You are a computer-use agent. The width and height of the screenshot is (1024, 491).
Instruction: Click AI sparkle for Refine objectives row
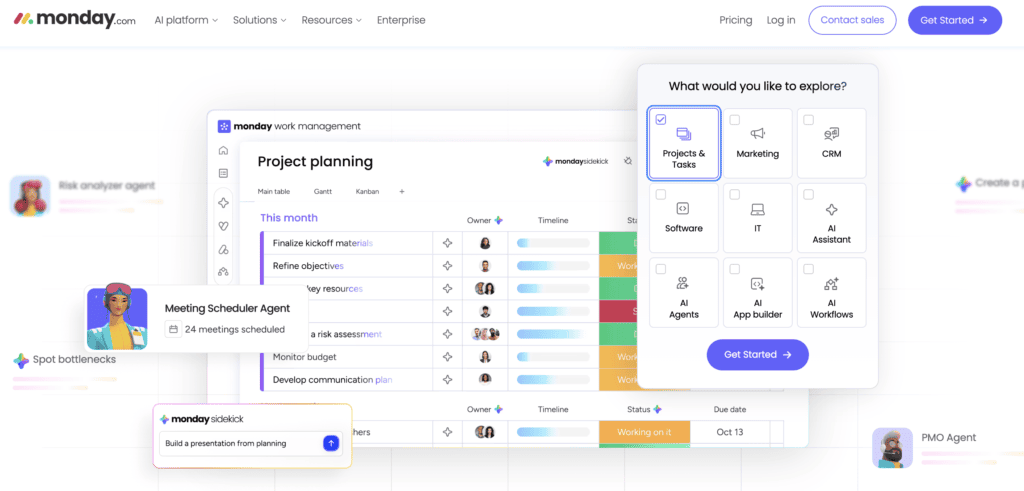coord(447,266)
